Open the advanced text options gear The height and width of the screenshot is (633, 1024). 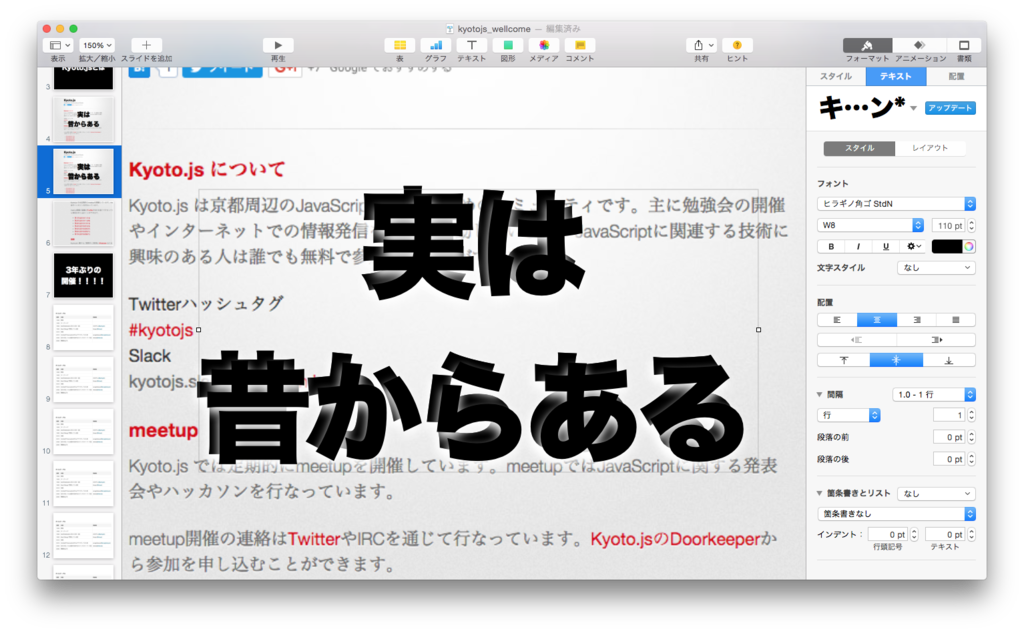point(913,246)
